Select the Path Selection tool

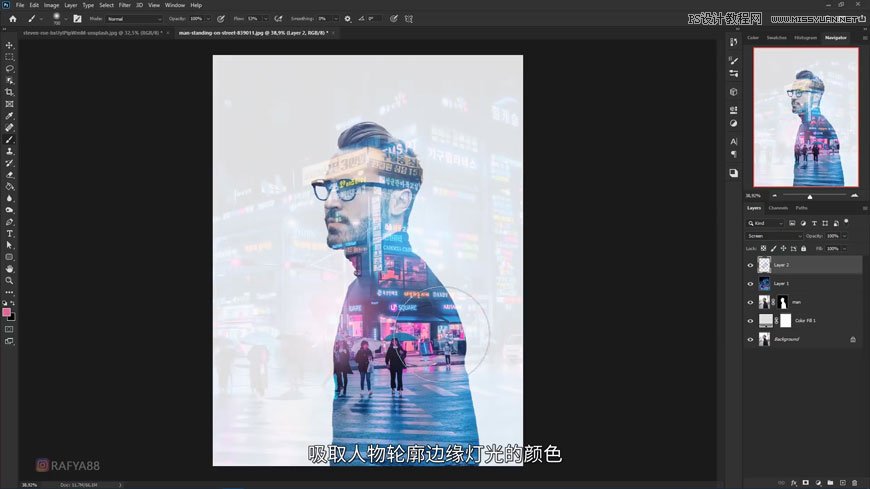click(x=9, y=245)
